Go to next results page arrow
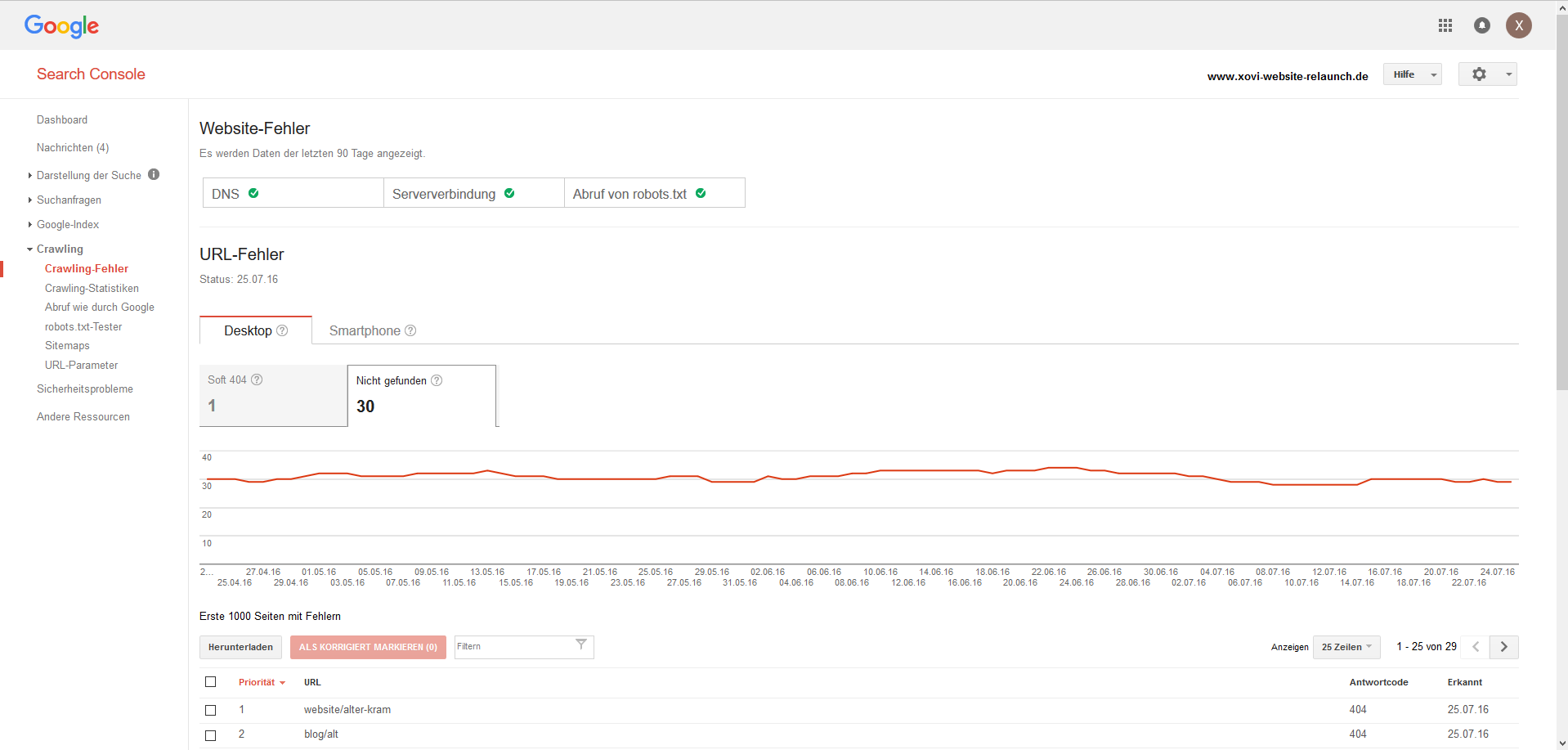Screen dimensions: 1568x750 [x=1504, y=647]
